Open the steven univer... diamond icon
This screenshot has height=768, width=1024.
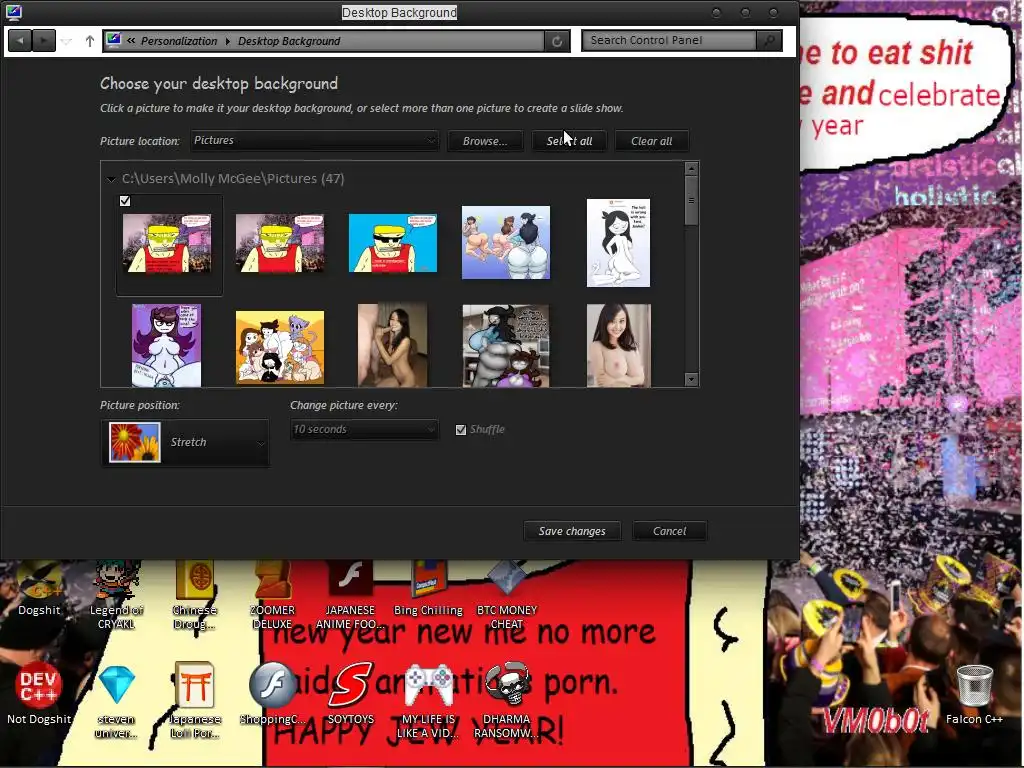116,700
